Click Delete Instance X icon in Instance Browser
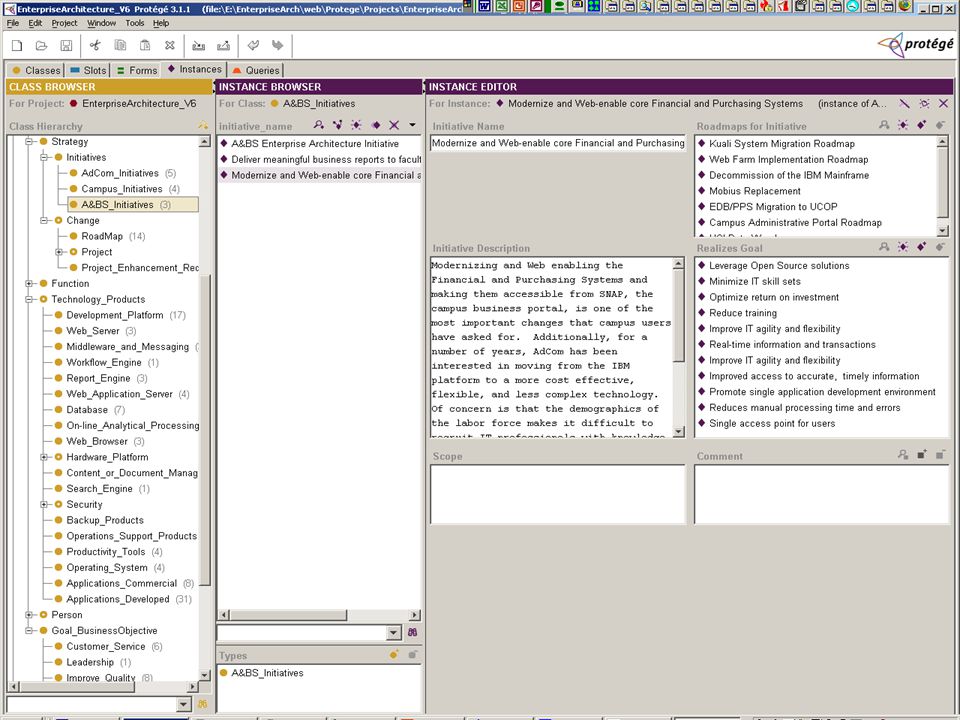960x720 pixels. (x=394, y=125)
